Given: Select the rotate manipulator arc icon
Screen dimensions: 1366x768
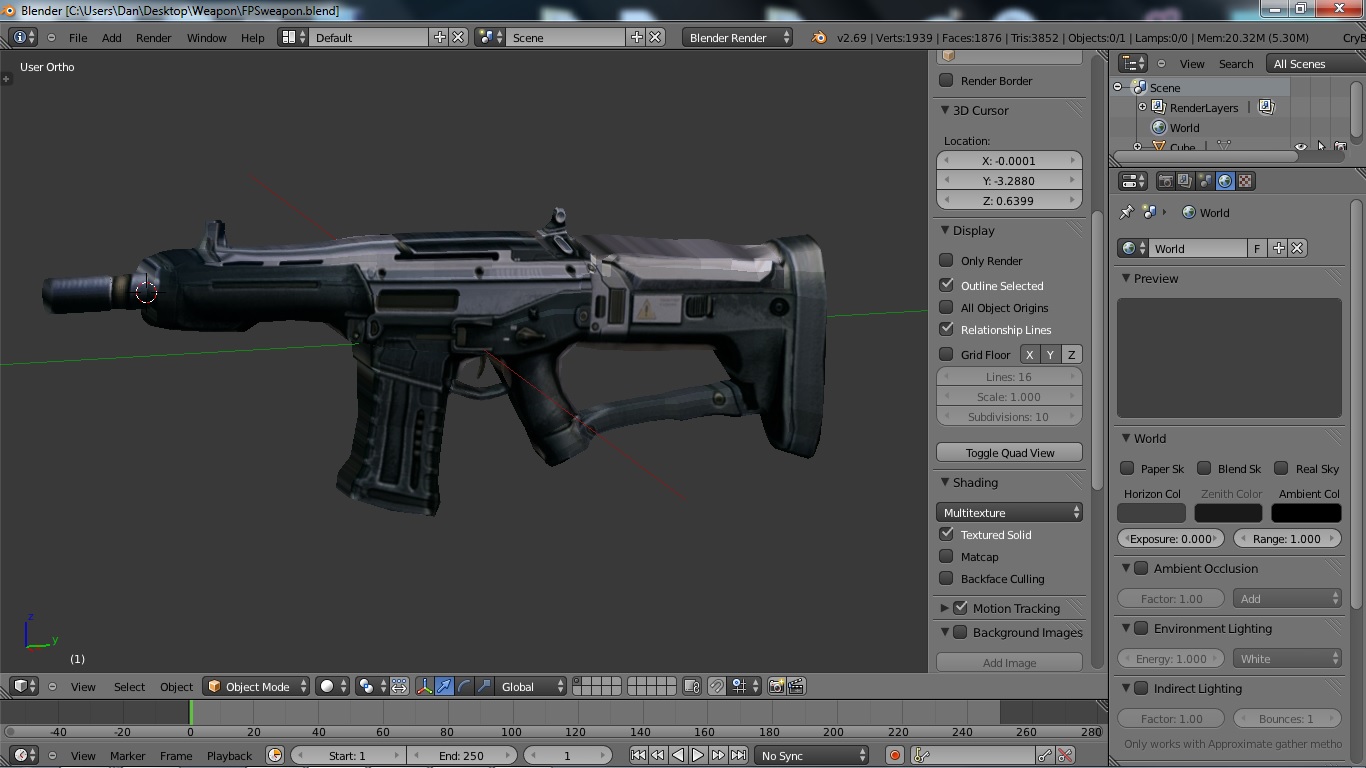Looking at the screenshot, I should pyautogui.click(x=464, y=686).
